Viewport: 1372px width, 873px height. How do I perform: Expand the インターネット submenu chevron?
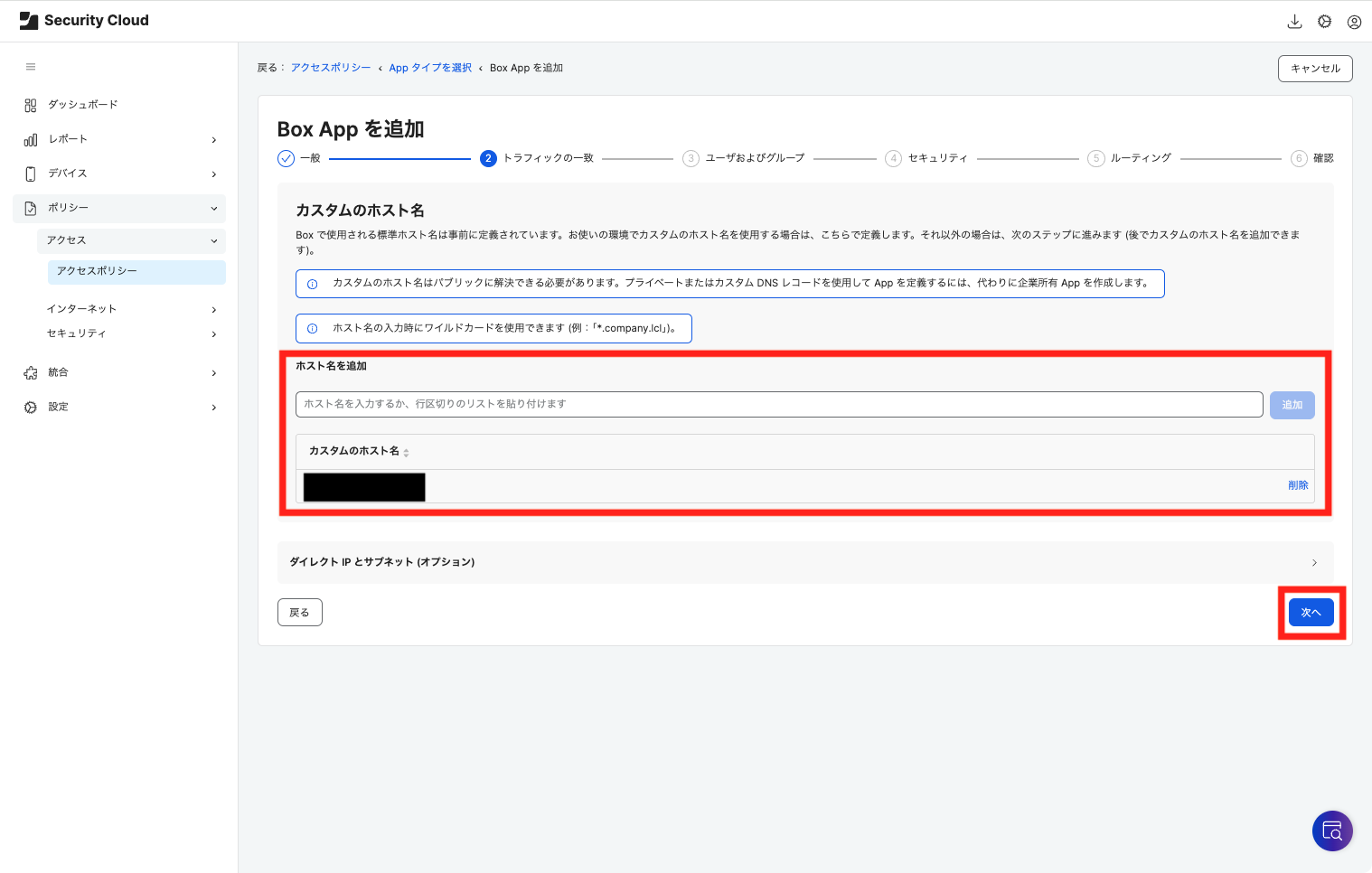(x=214, y=310)
